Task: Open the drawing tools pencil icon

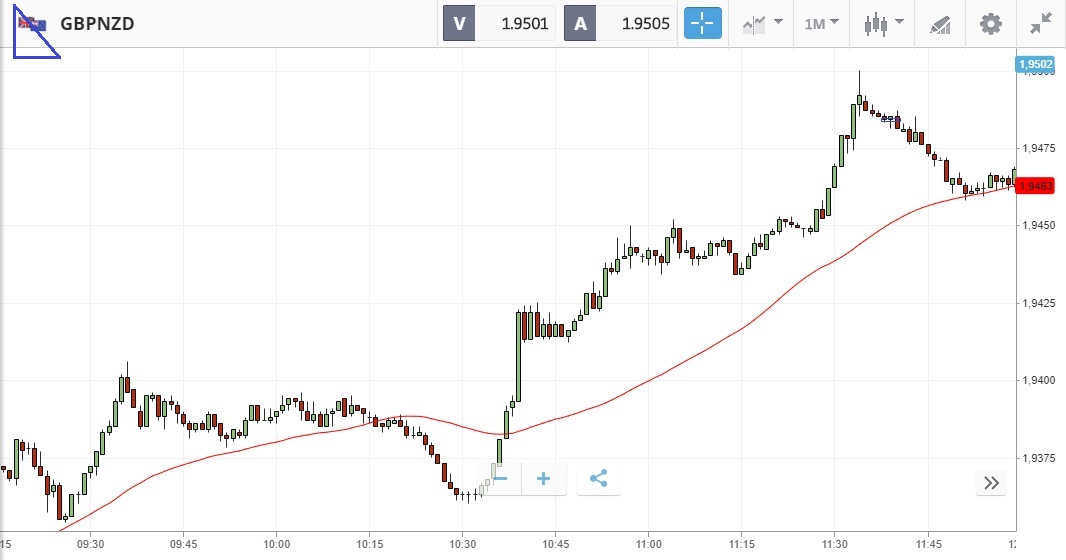Action: coord(939,23)
